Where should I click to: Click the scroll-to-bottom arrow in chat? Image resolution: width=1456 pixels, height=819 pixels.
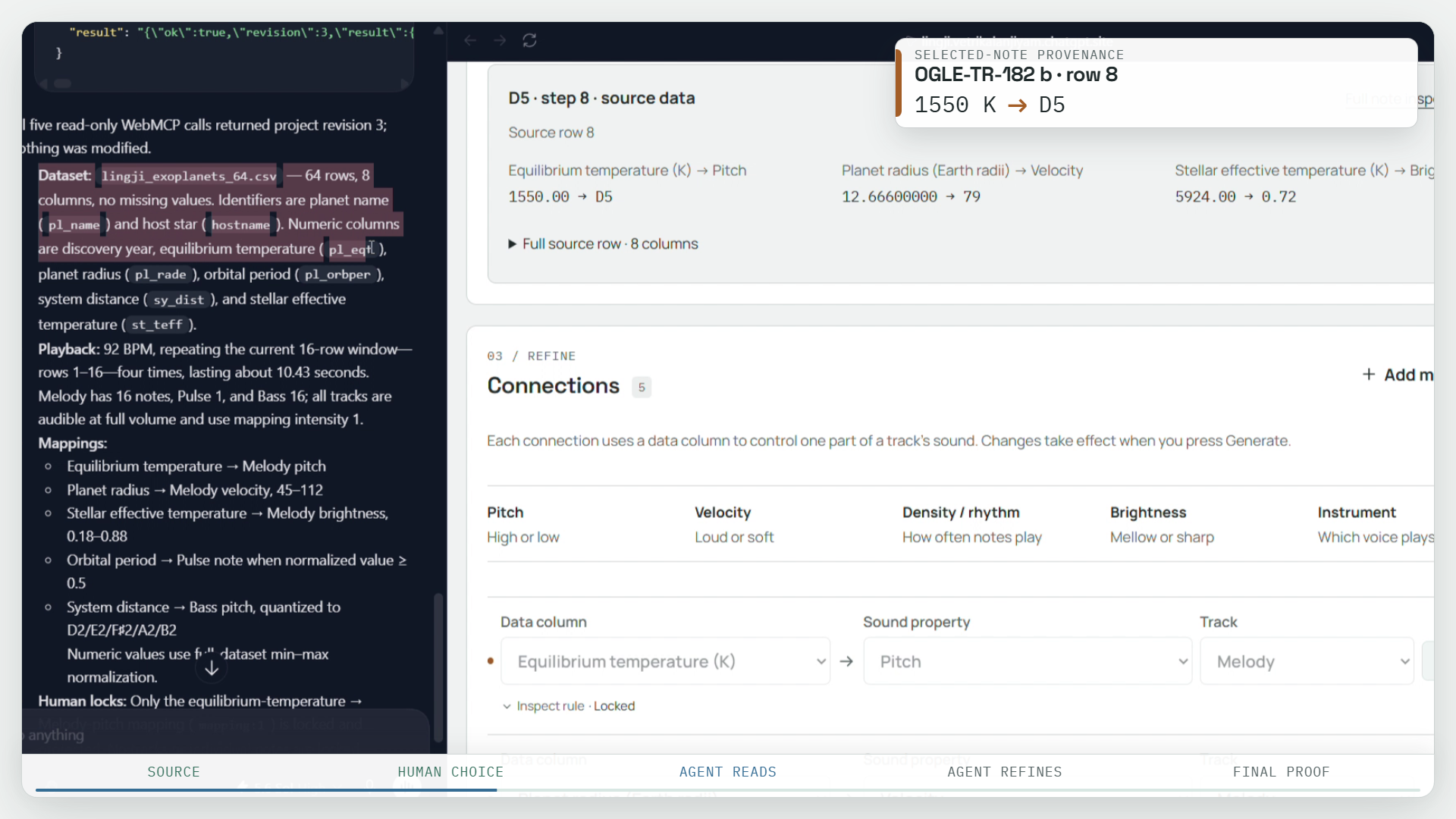[212, 668]
